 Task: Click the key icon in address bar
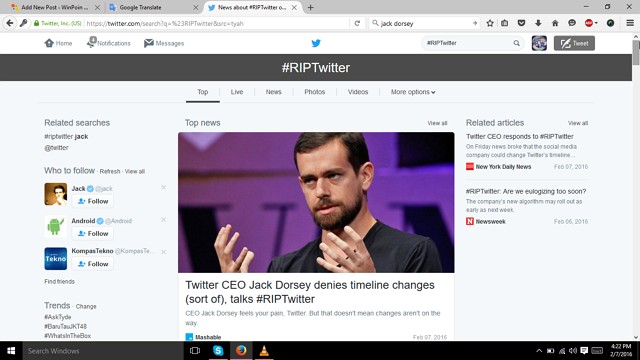tap(24, 23)
